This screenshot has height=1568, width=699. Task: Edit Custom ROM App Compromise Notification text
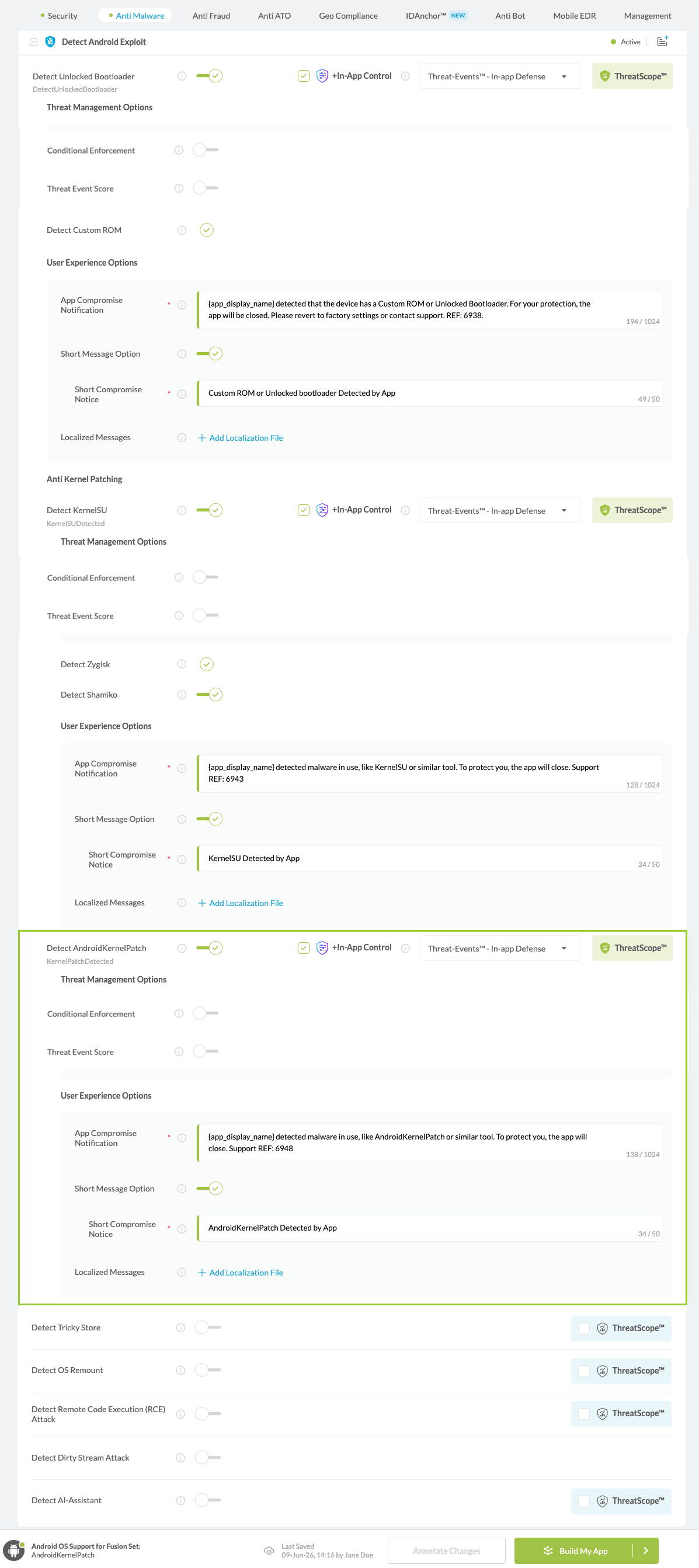[x=430, y=310]
